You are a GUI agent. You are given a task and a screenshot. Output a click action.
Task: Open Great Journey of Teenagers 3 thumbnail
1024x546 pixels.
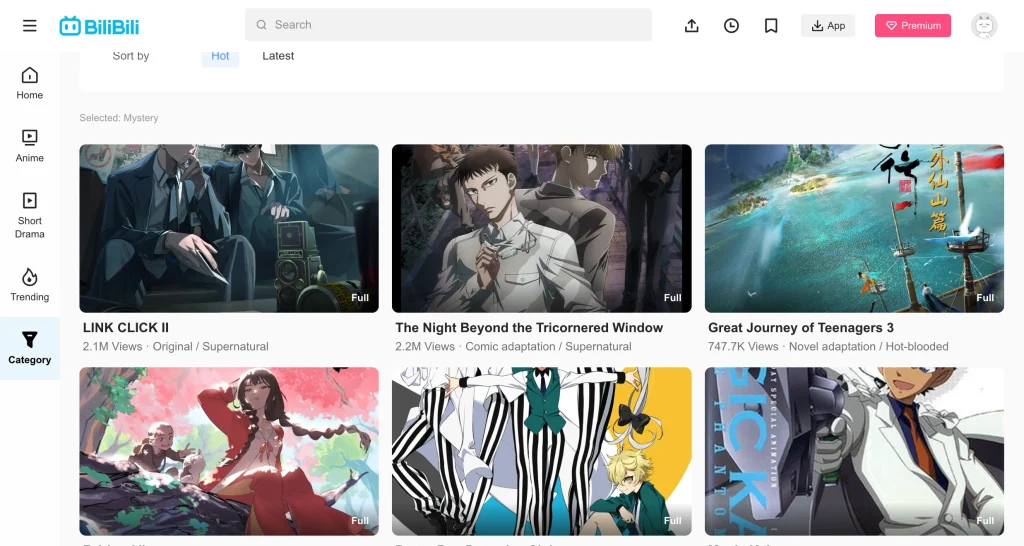click(x=854, y=229)
